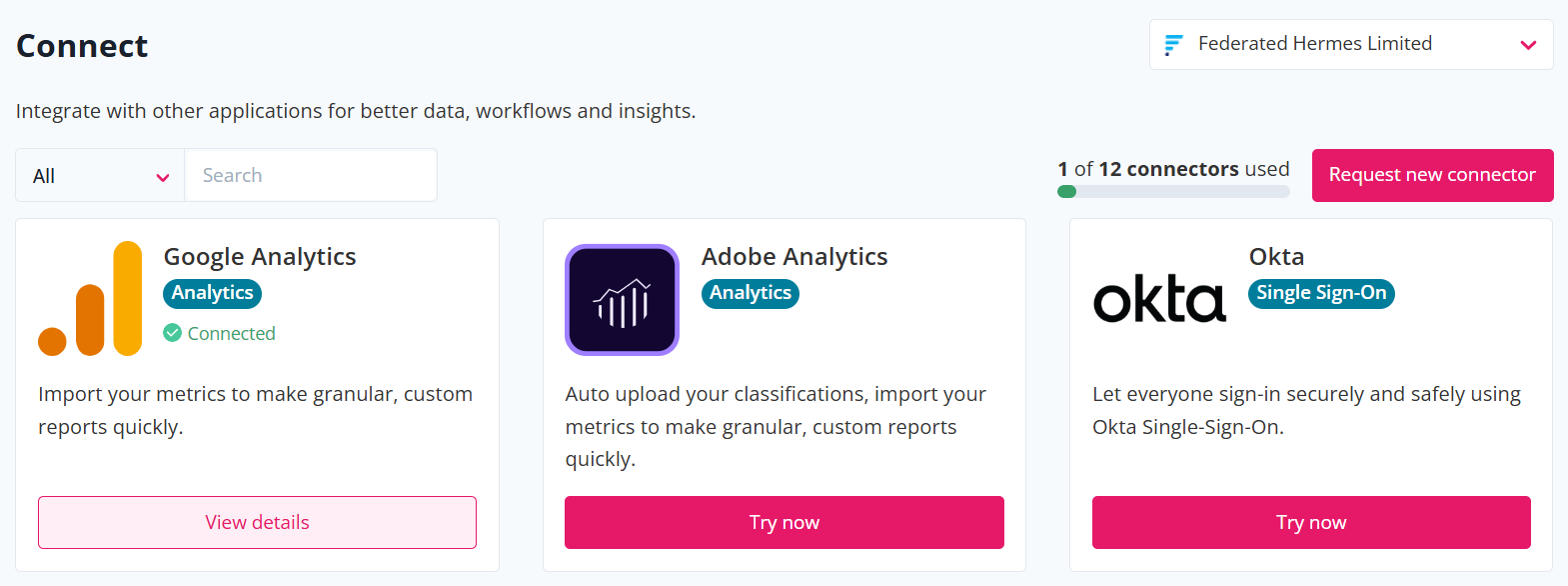The width and height of the screenshot is (1568, 586).
Task: Click the Analytics tag under Adobe Analytics
Action: pos(750,293)
